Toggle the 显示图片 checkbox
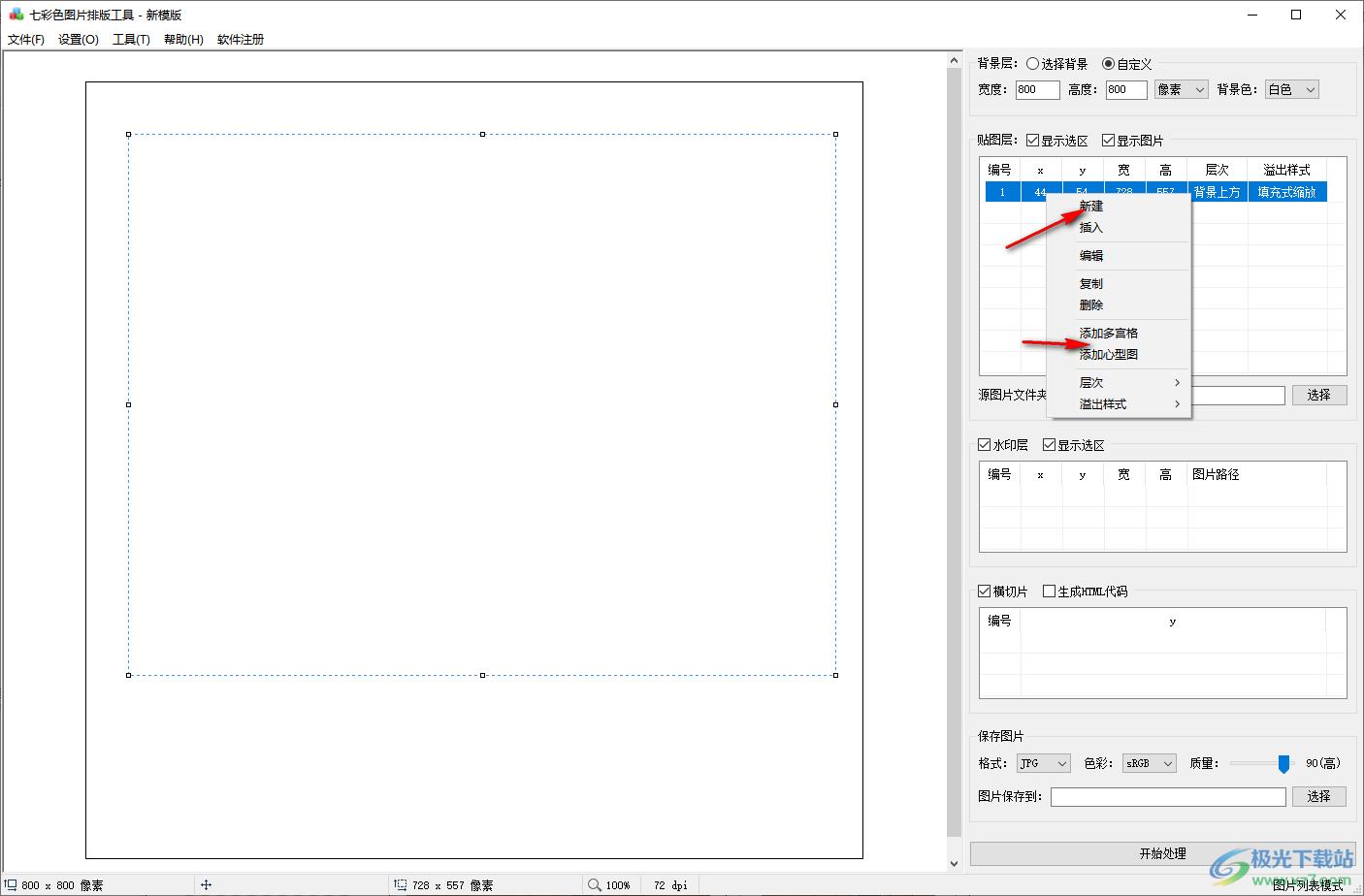The height and width of the screenshot is (896, 1364). click(1108, 141)
